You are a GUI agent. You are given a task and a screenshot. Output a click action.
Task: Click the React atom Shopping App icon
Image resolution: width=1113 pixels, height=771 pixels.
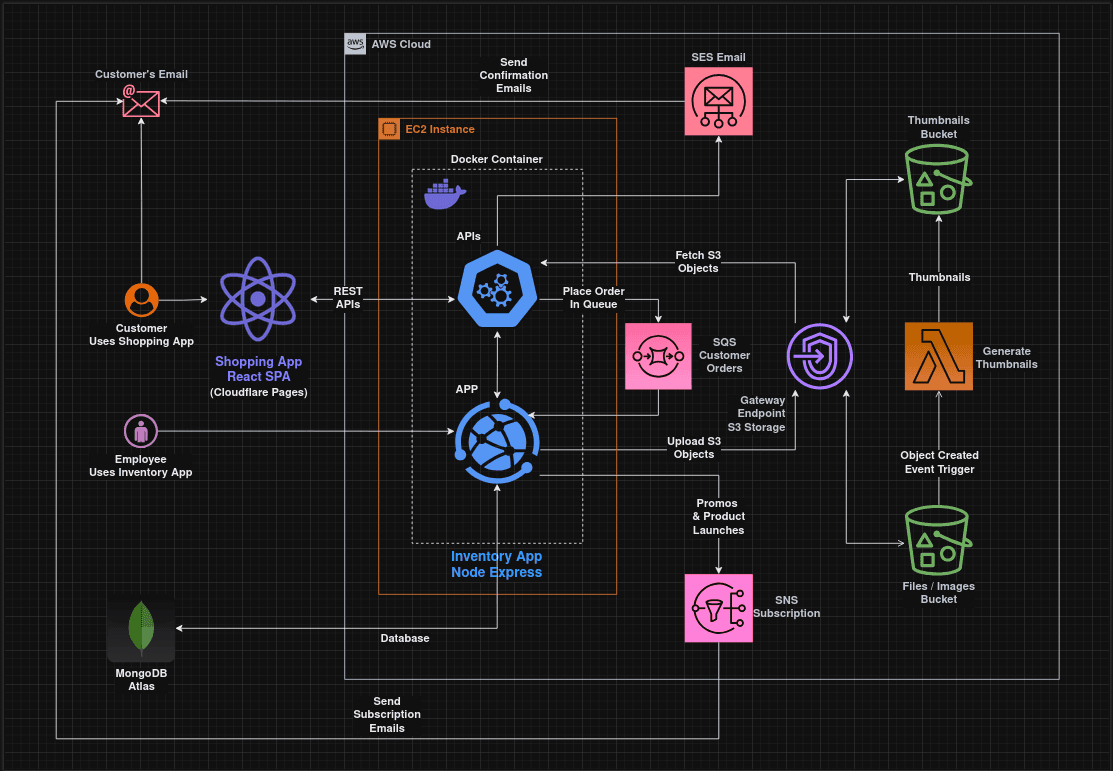(258, 298)
